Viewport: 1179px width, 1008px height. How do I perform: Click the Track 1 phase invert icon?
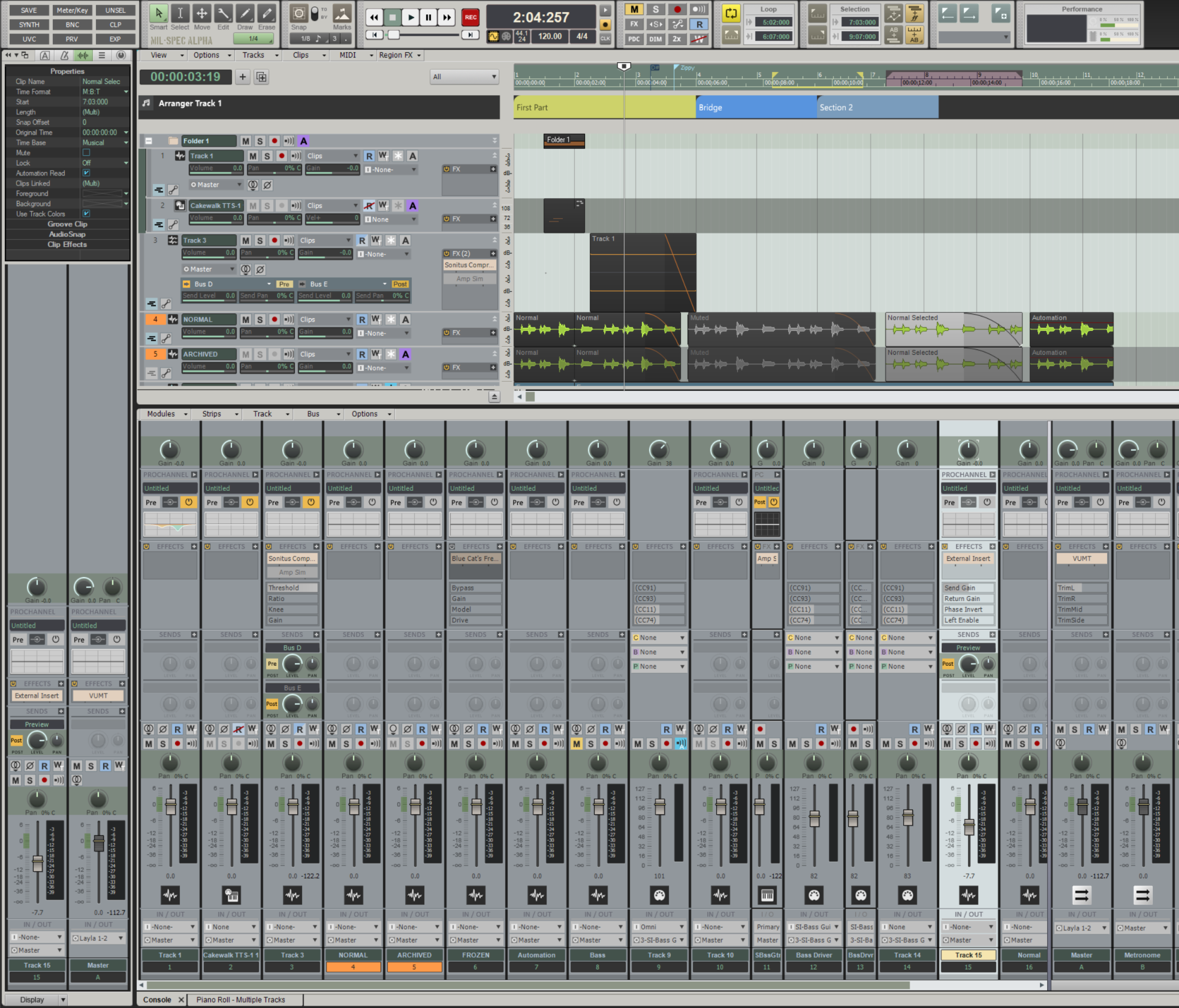click(268, 185)
